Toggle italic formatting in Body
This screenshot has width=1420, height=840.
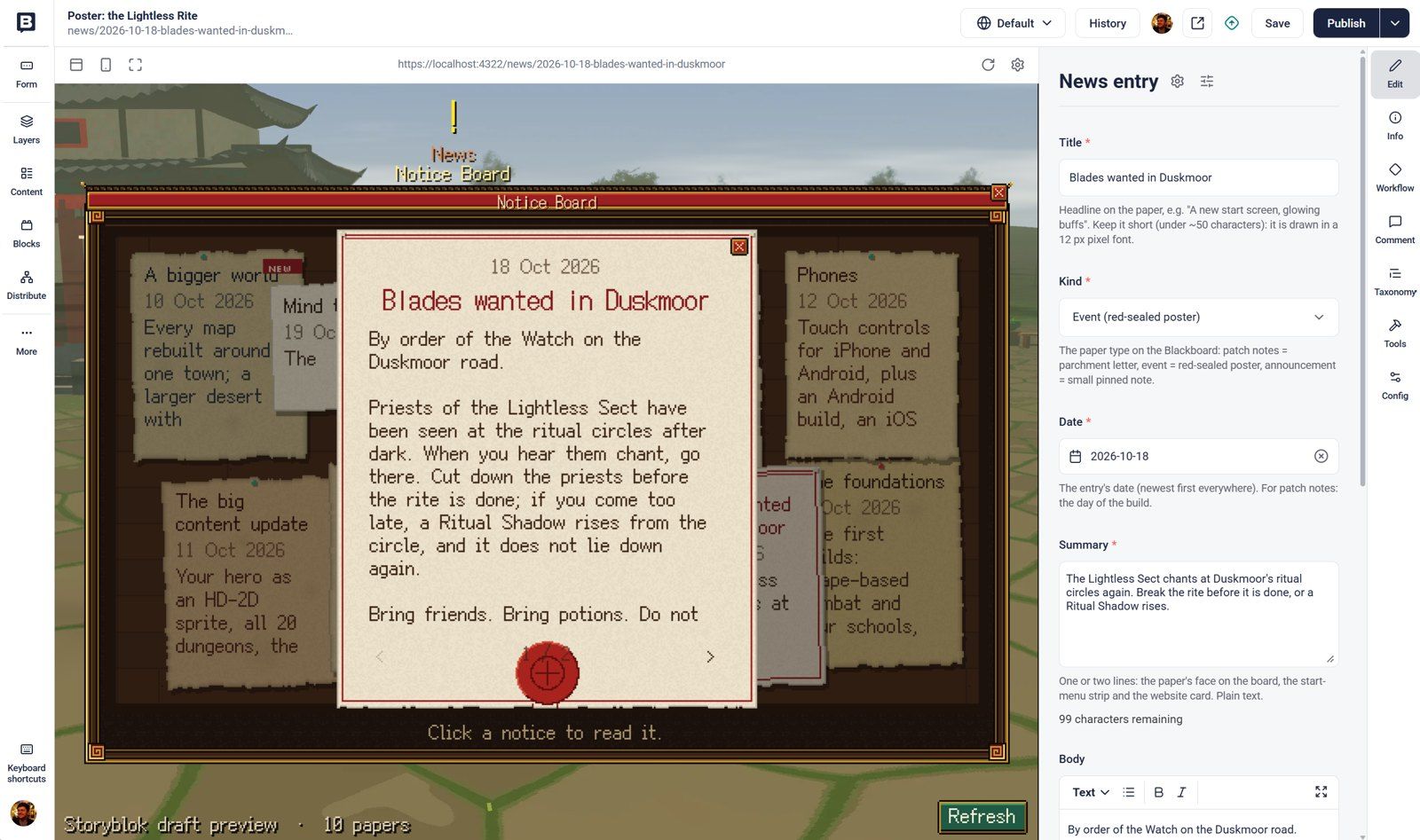(x=1181, y=792)
